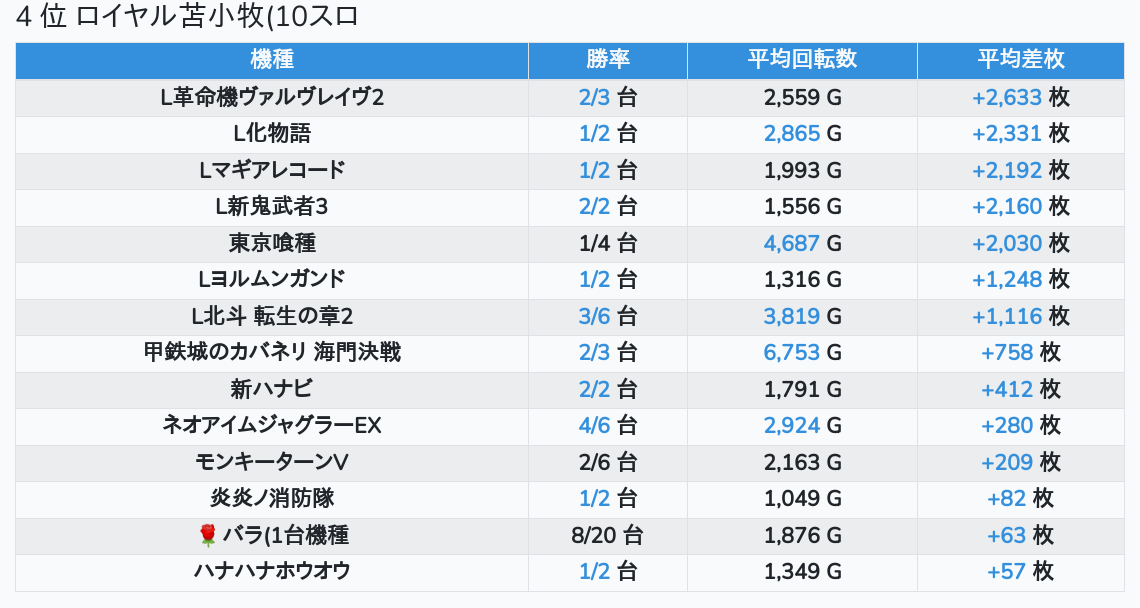Open Lマギアレコード machine entry
Viewport: 1140px width, 608px height.
coord(272,171)
